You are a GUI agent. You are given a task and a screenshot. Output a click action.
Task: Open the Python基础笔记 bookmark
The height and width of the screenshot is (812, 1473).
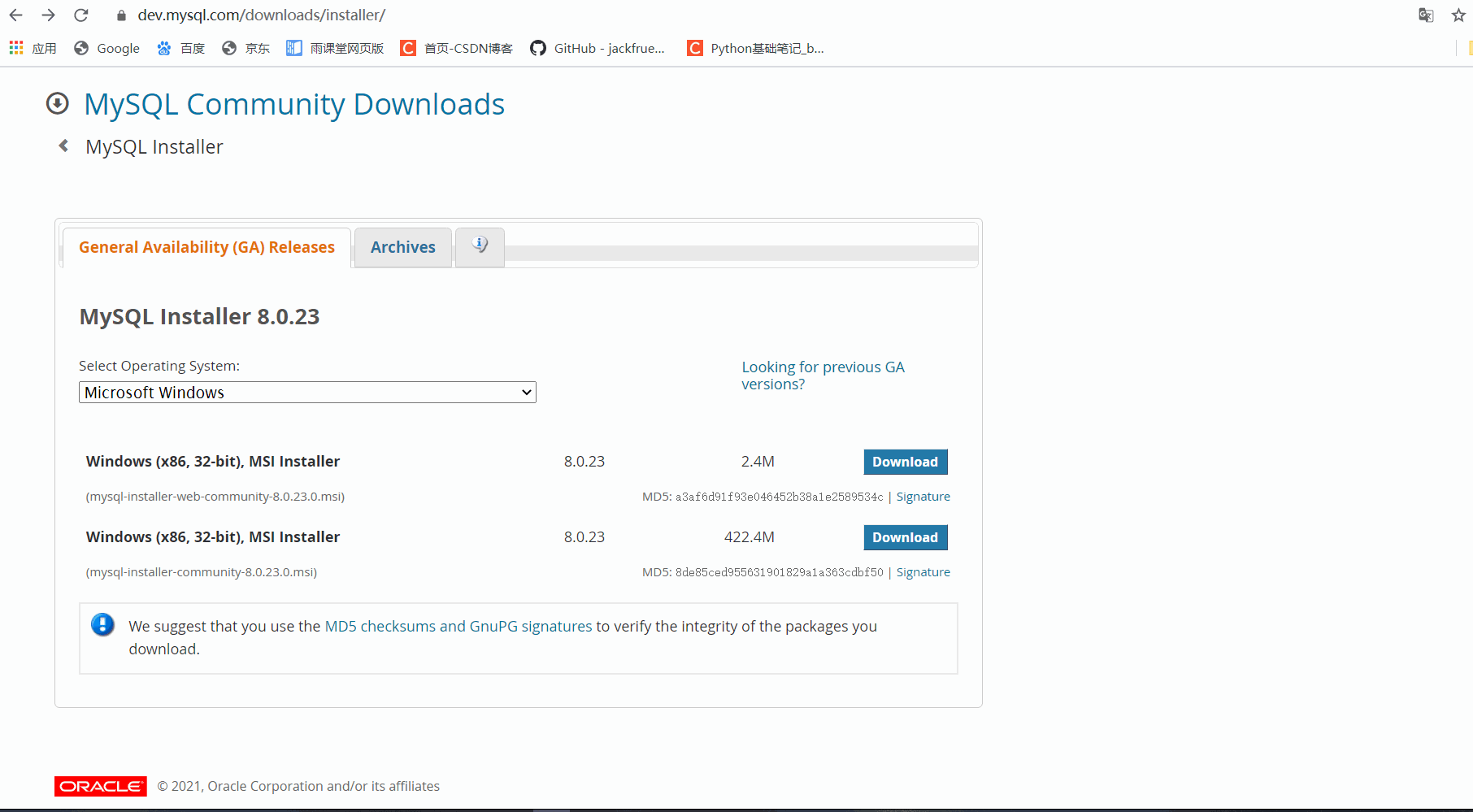coord(756,48)
